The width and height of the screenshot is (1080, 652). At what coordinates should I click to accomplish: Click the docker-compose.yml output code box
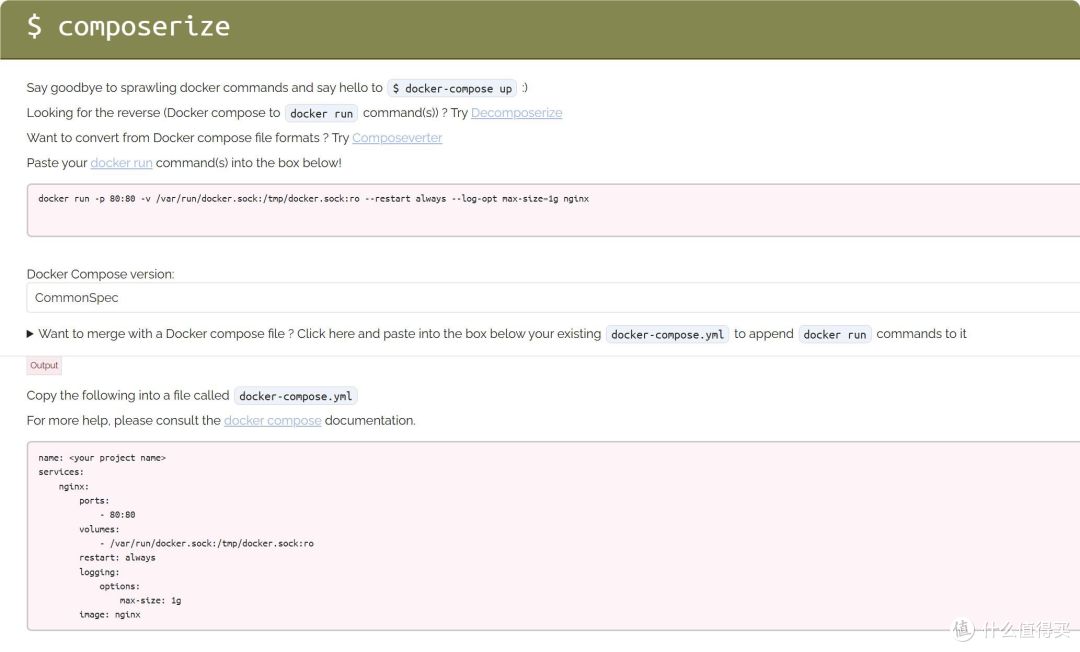(553, 536)
